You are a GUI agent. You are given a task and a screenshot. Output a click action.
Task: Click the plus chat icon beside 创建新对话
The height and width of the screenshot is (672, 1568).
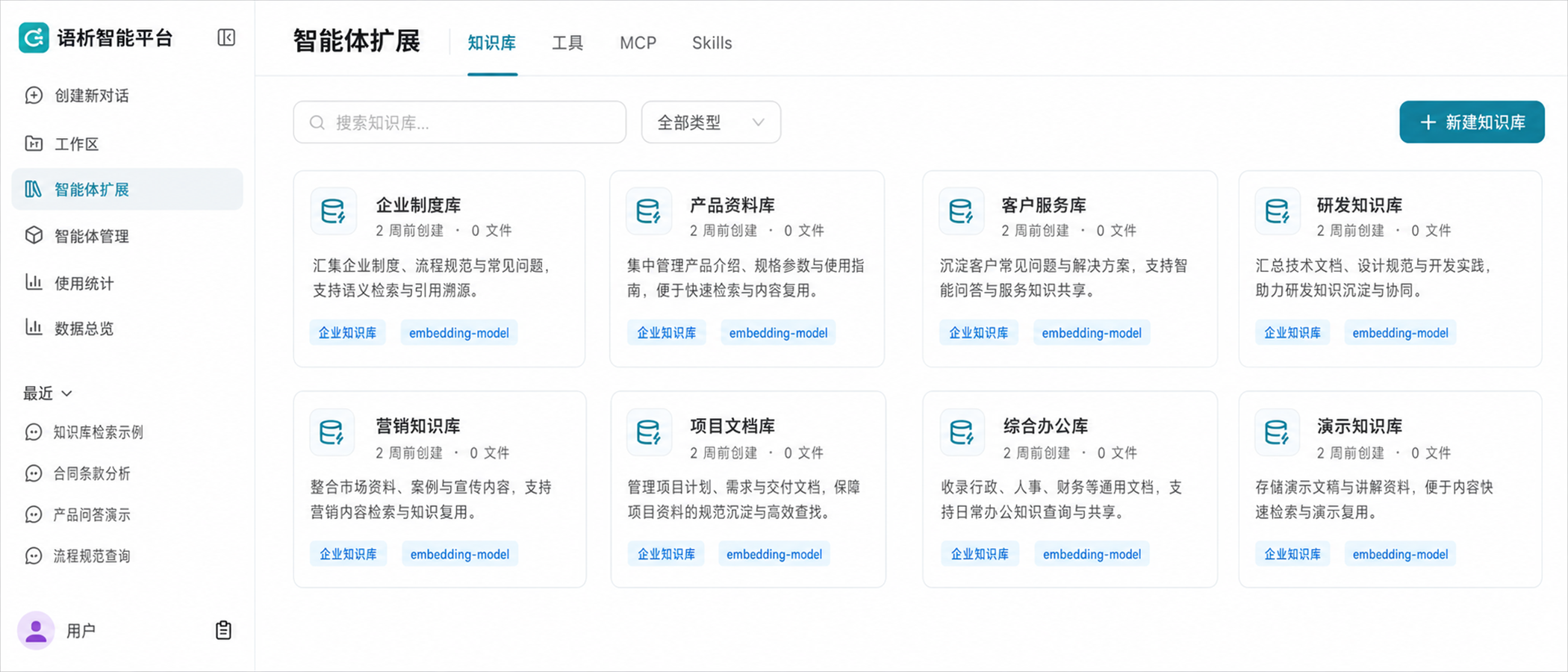coord(34,96)
